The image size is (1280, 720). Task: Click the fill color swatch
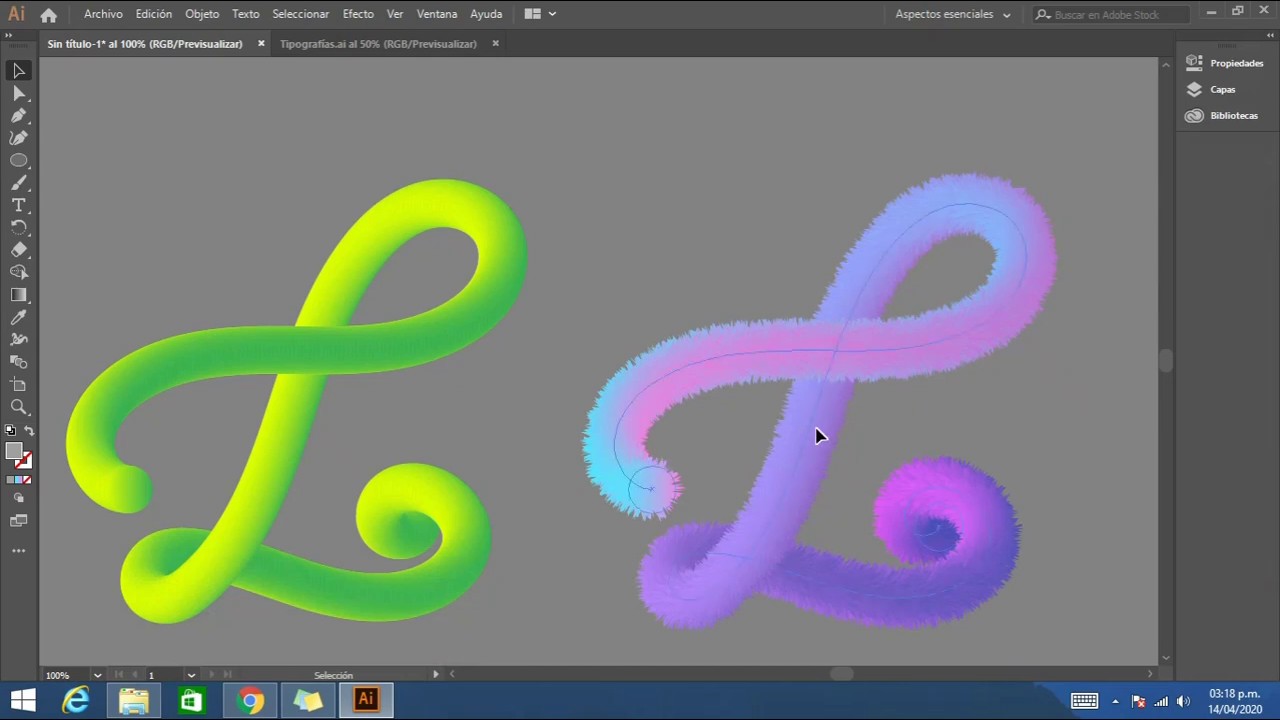[x=14, y=452]
